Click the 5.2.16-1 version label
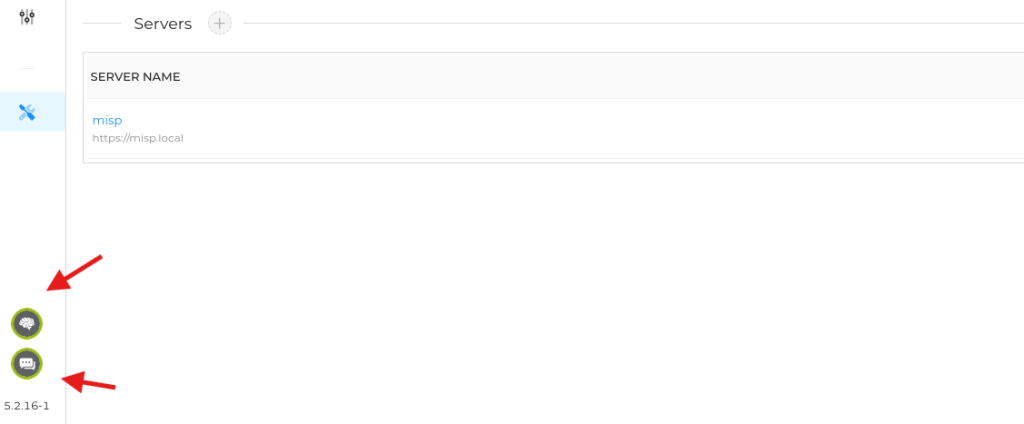The height and width of the screenshot is (424, 1024). 27,406
